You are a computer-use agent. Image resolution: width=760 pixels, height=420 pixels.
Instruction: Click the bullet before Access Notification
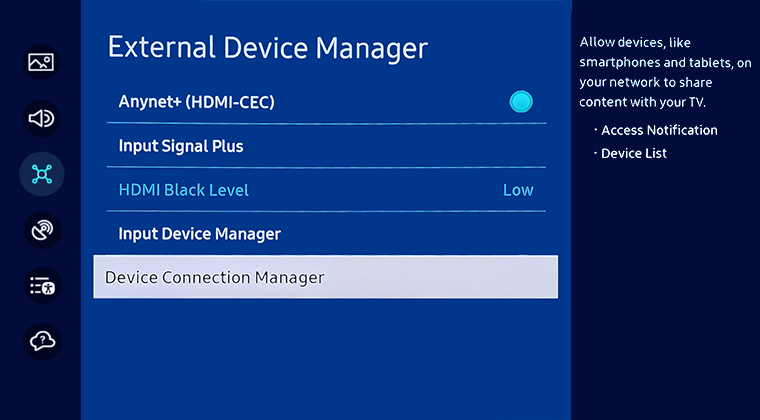click(594, 130)
